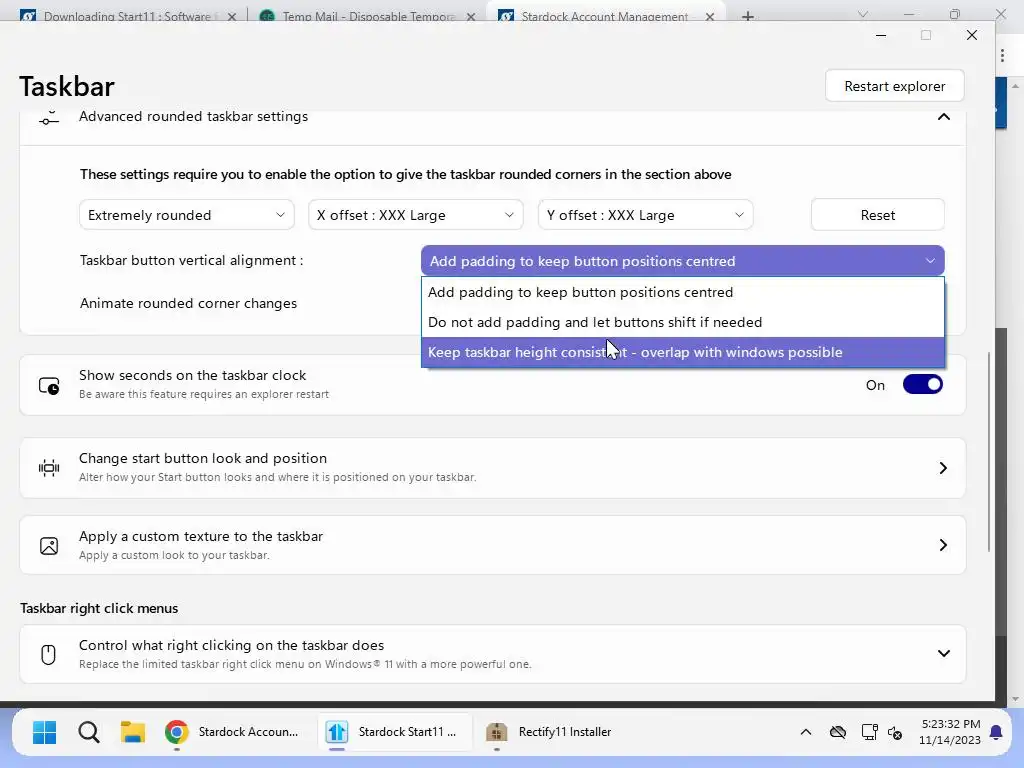The height and width of the screenshot is (768, 1024).
Task: Switch to Rectify11 Installer taskbar button
Action: click(550, 732)
